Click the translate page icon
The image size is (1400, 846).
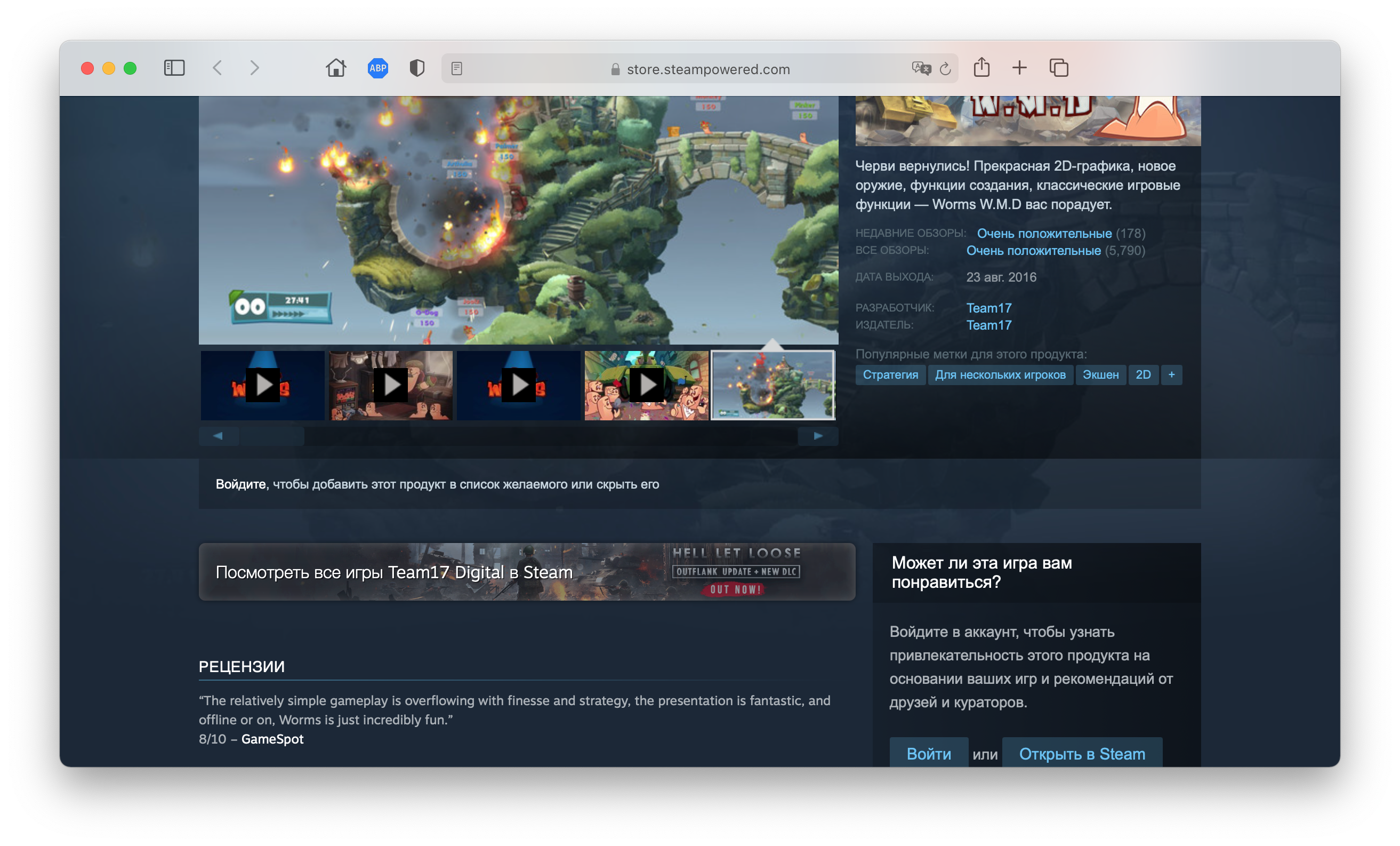(x=921, y=69)
